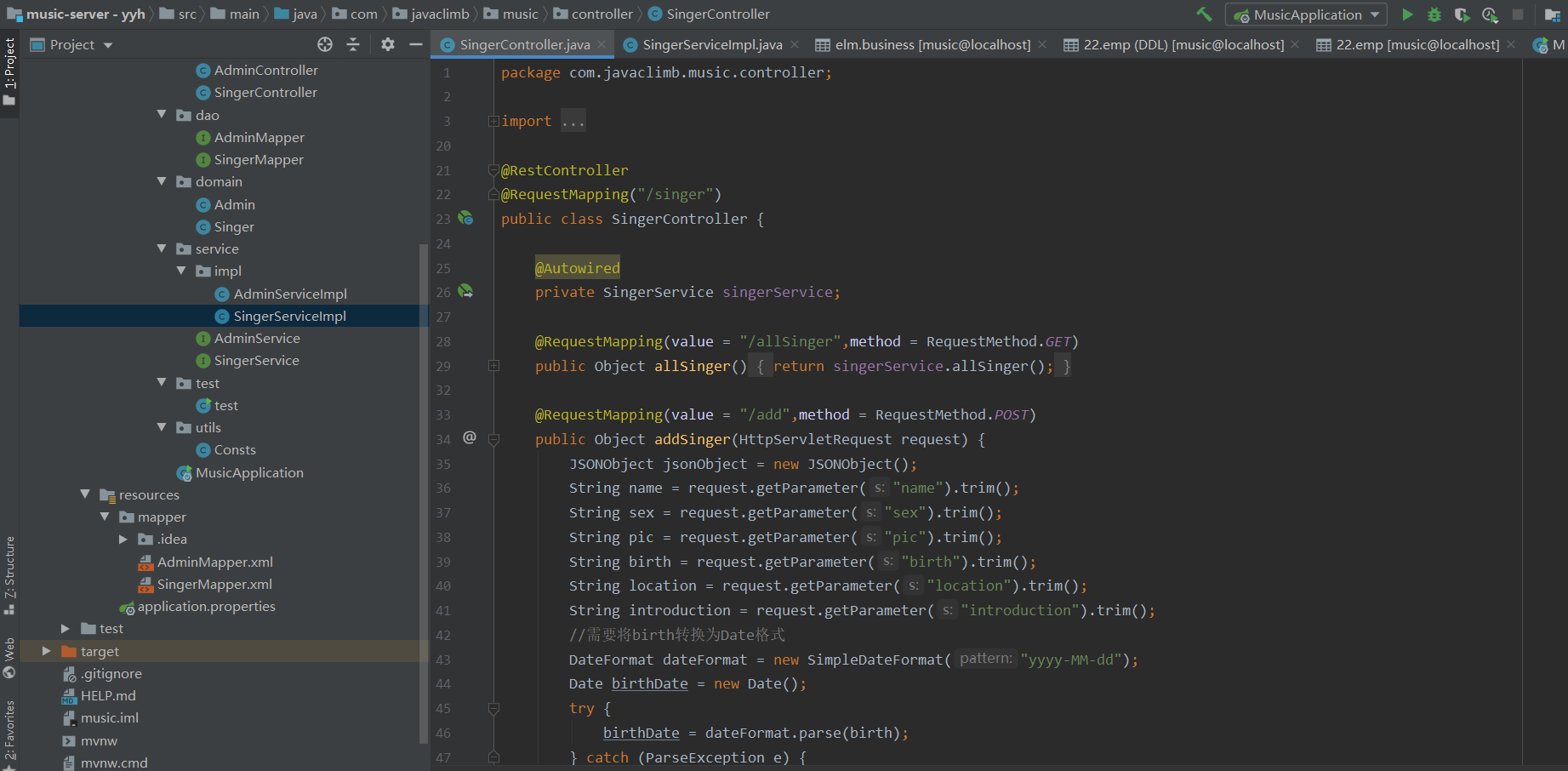The image size is (1568, 771).
Task: Select AdminServiceImpl in the tree
Action: tap(289, 294)
